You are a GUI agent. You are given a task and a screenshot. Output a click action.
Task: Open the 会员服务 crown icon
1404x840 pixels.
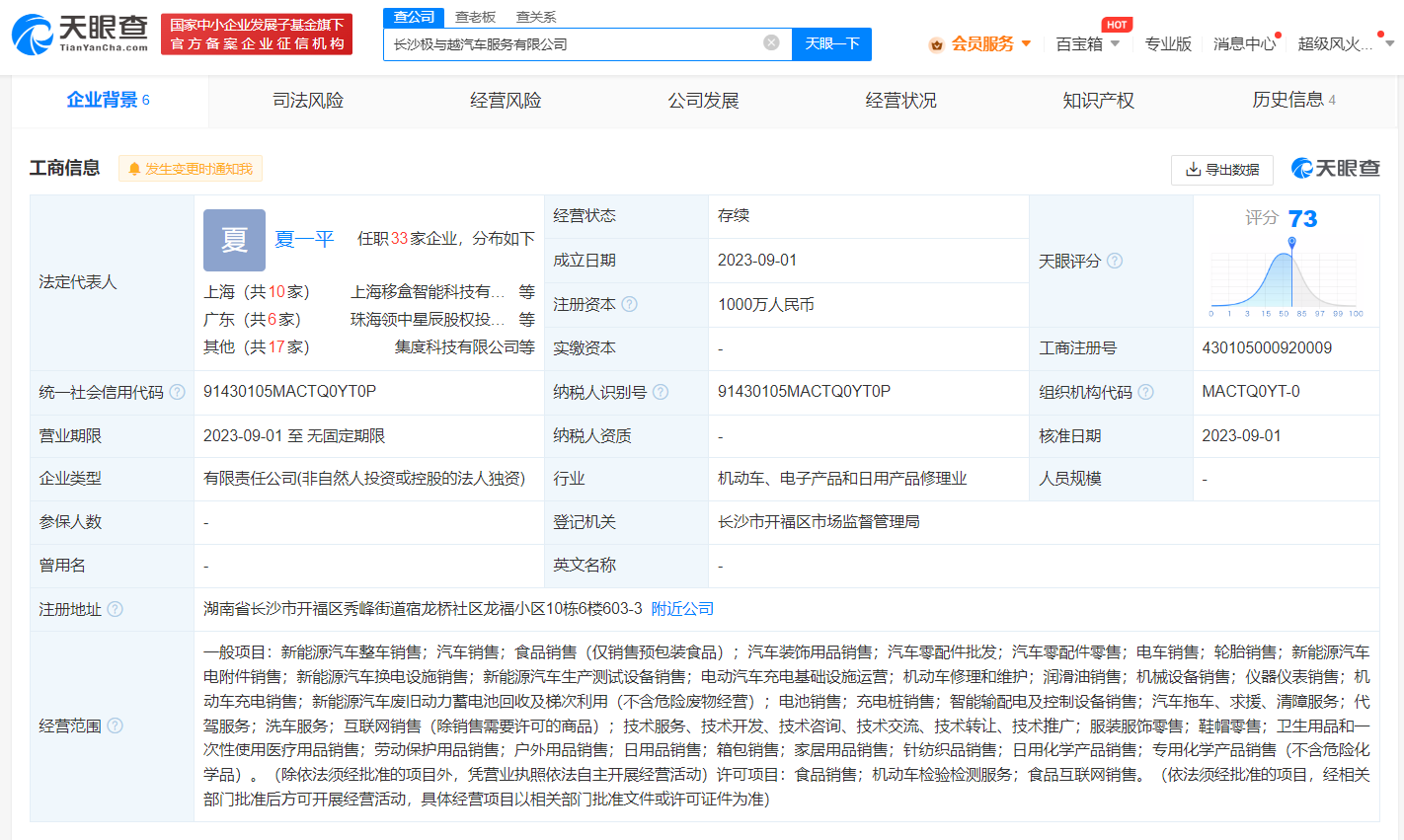936,44
